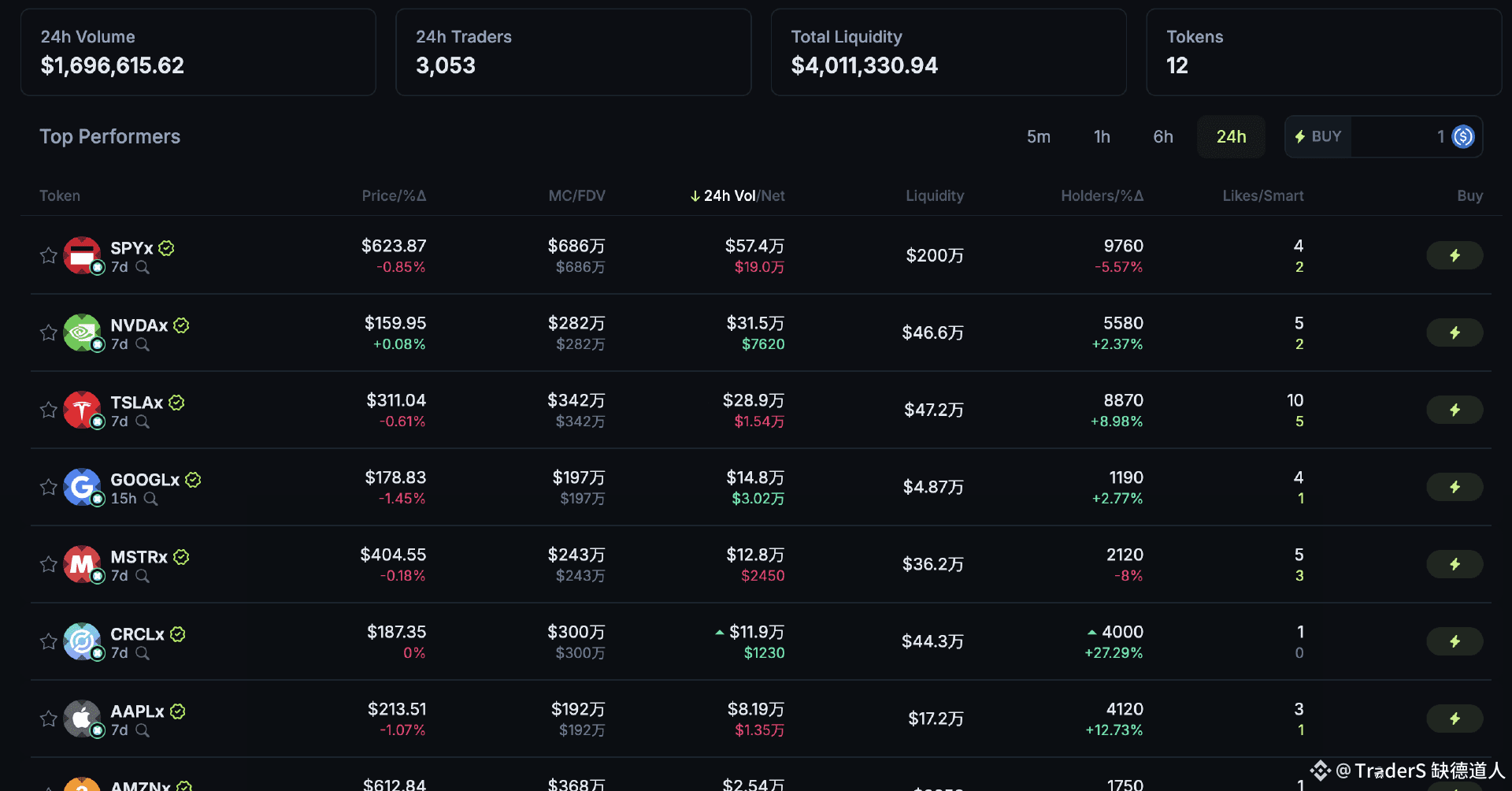Image resolution: width=1512 pixels, height=791 pixels.
Task: Sort by Likes/Smart column header
Action: (1263, 195)
